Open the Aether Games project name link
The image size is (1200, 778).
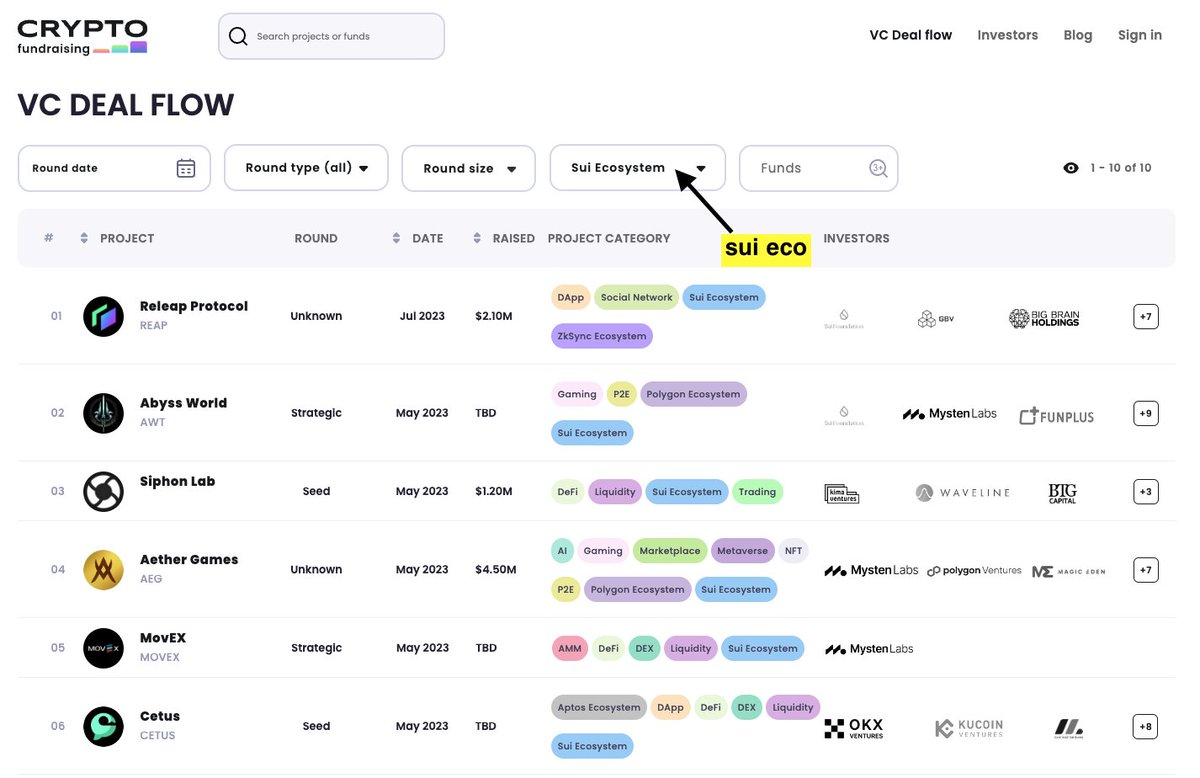click(189, 560)
